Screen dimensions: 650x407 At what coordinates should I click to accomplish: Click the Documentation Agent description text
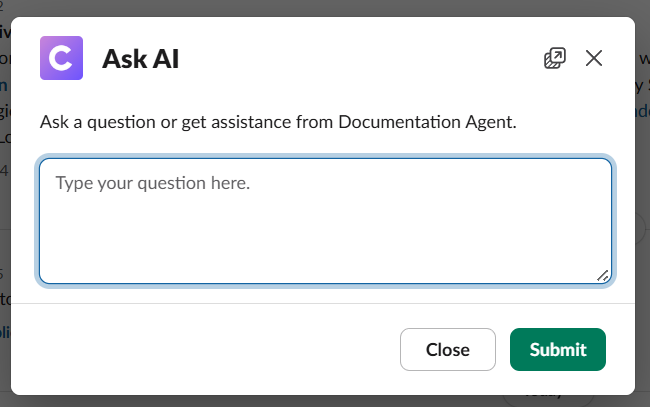point(278,123)
